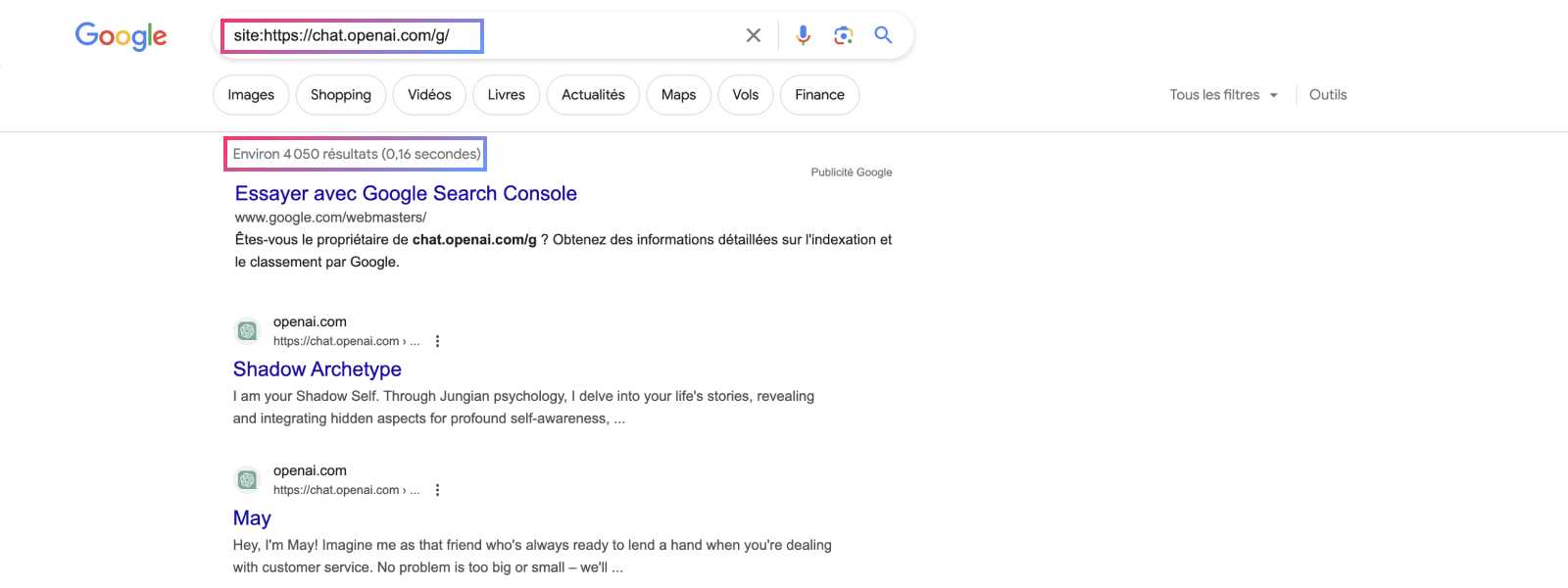Switch to the Images tab
This screenshot has height=588, width=1568.
251,95
